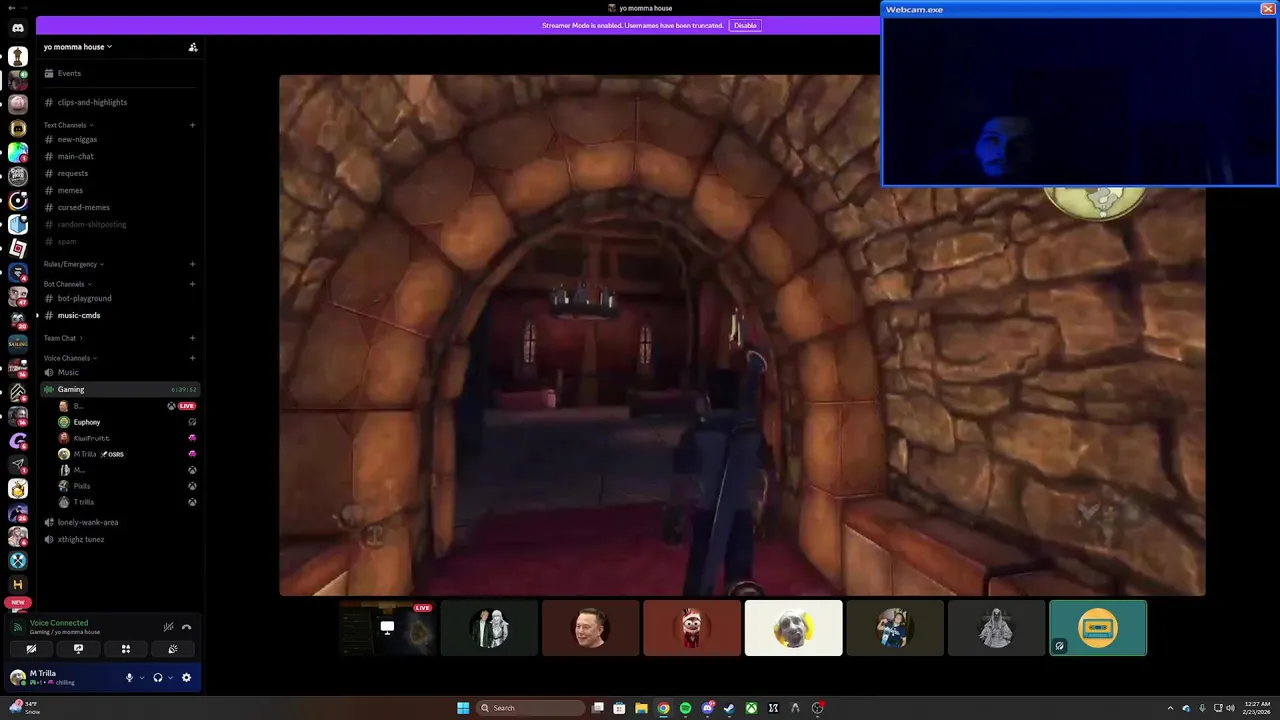Image resolution: width=1280 pixels, height=720 pixels.
Task: Toggle camera on in voice panel
Action: click(x=31, y=649)
